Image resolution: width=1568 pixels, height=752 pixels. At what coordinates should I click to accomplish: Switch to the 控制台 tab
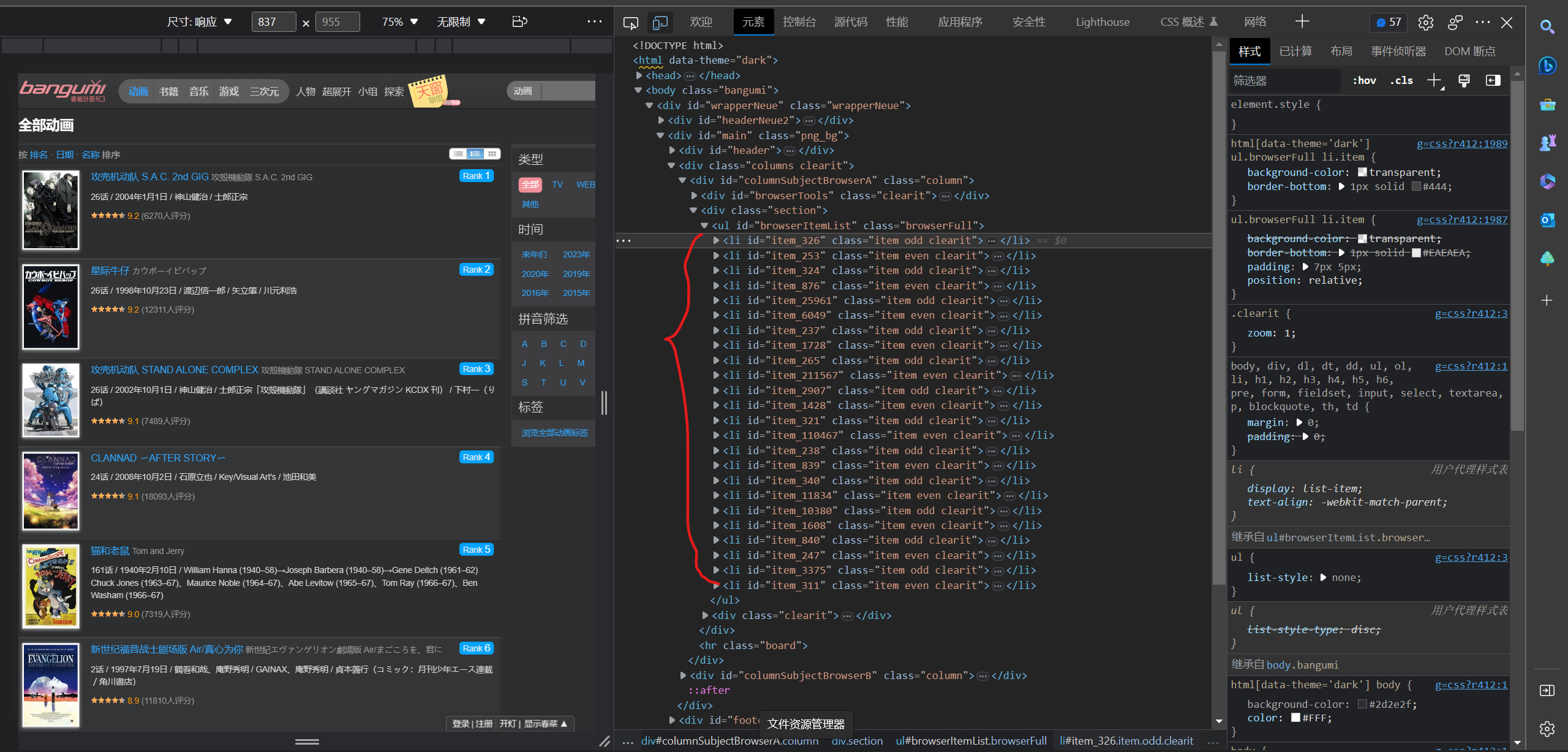tap(799, 22)
